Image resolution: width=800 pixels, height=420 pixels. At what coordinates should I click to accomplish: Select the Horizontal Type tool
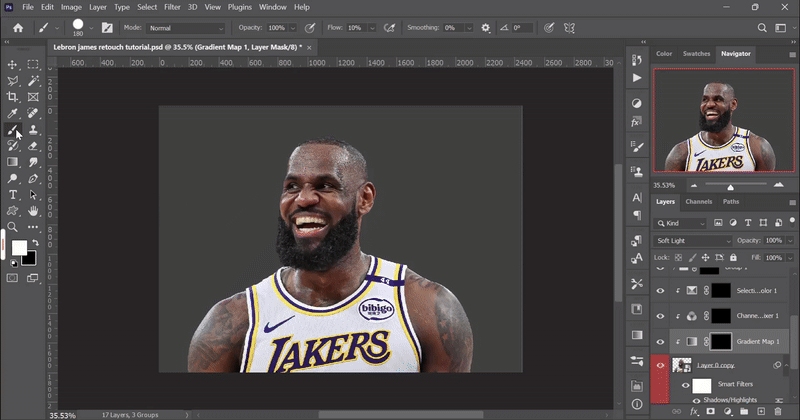point(13,194)
